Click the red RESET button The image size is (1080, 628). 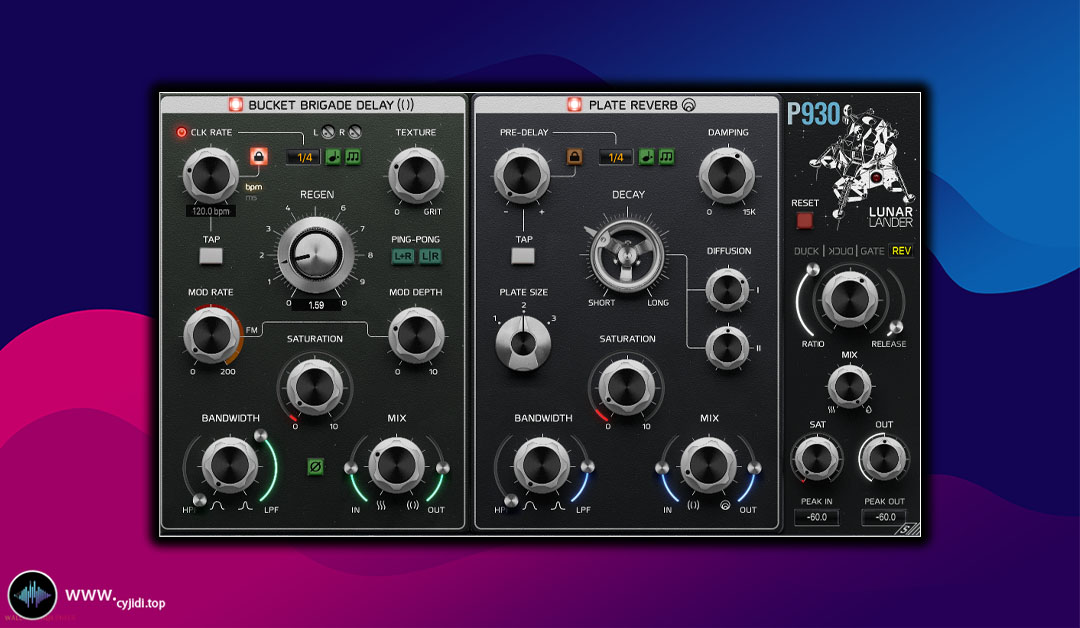[804, 220]
